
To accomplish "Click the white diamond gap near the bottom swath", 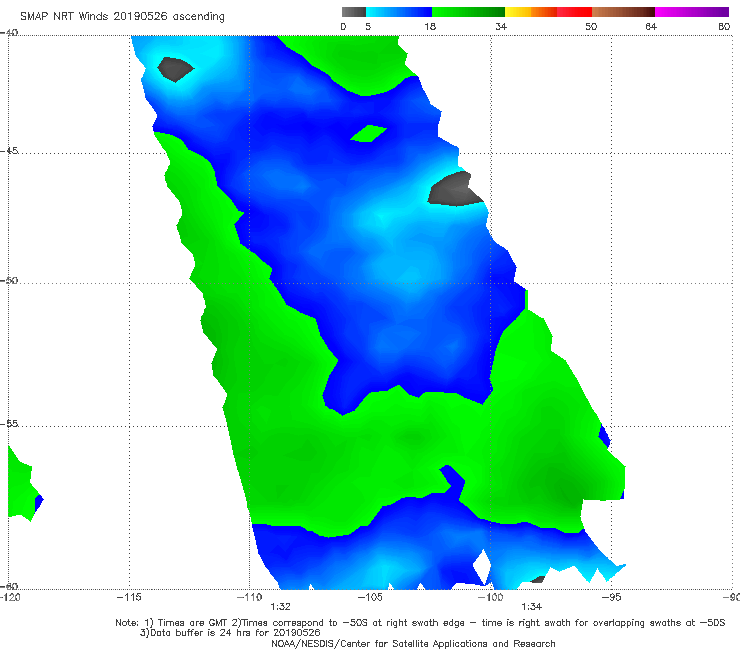I will pos(482,567).
